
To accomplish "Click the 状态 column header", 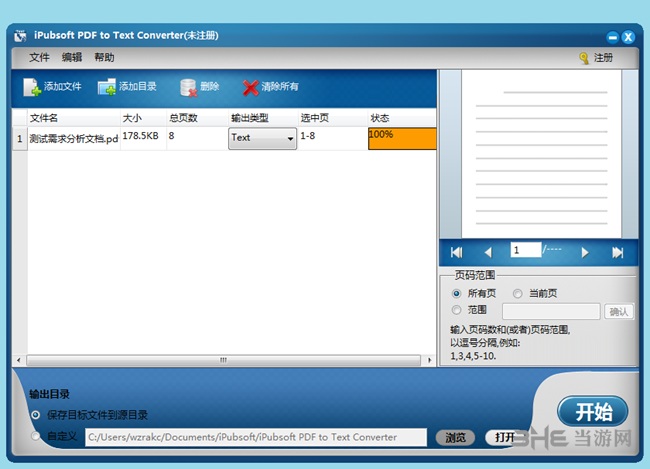I will [x=402, y=118].
